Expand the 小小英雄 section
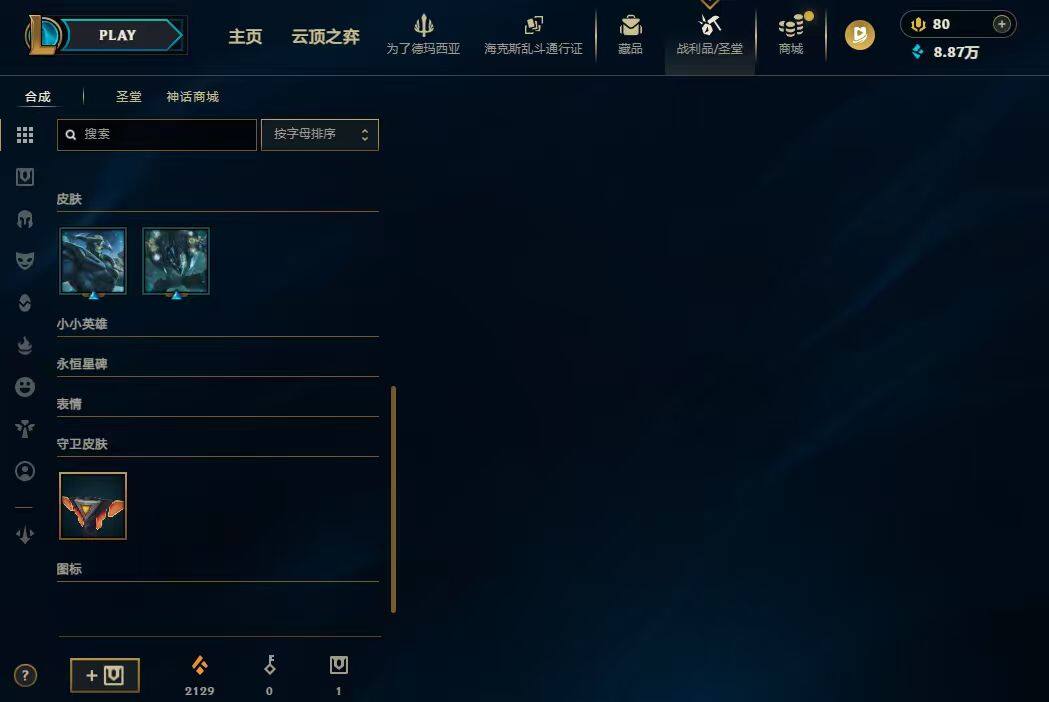The height and width of the screenshot is (702, 1049). (217, 325)
